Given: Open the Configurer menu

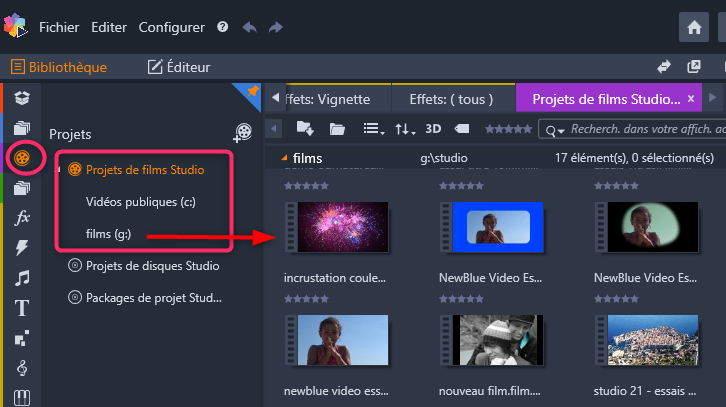Looking at the screenshot, I should pyautogui.click(x=171, y=27).
